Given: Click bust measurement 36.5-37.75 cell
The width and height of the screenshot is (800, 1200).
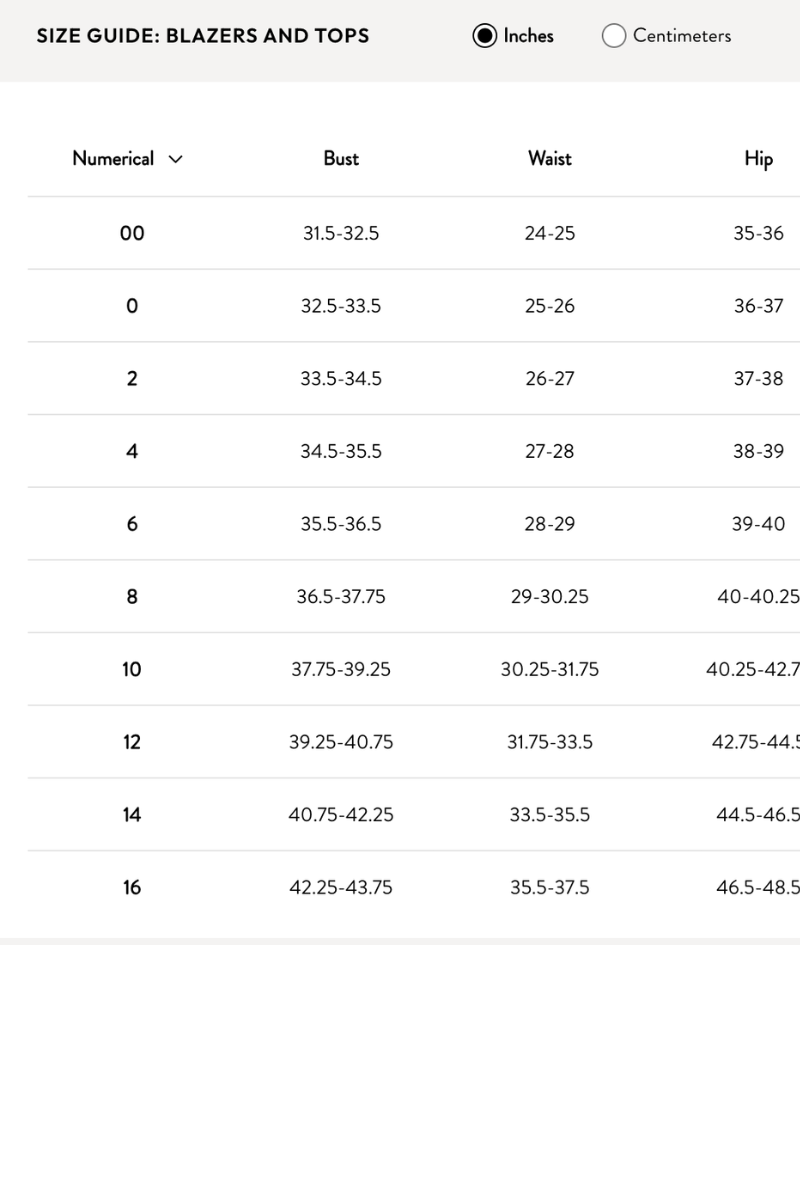Looking at the screenshot, I should tap(341, 597).
